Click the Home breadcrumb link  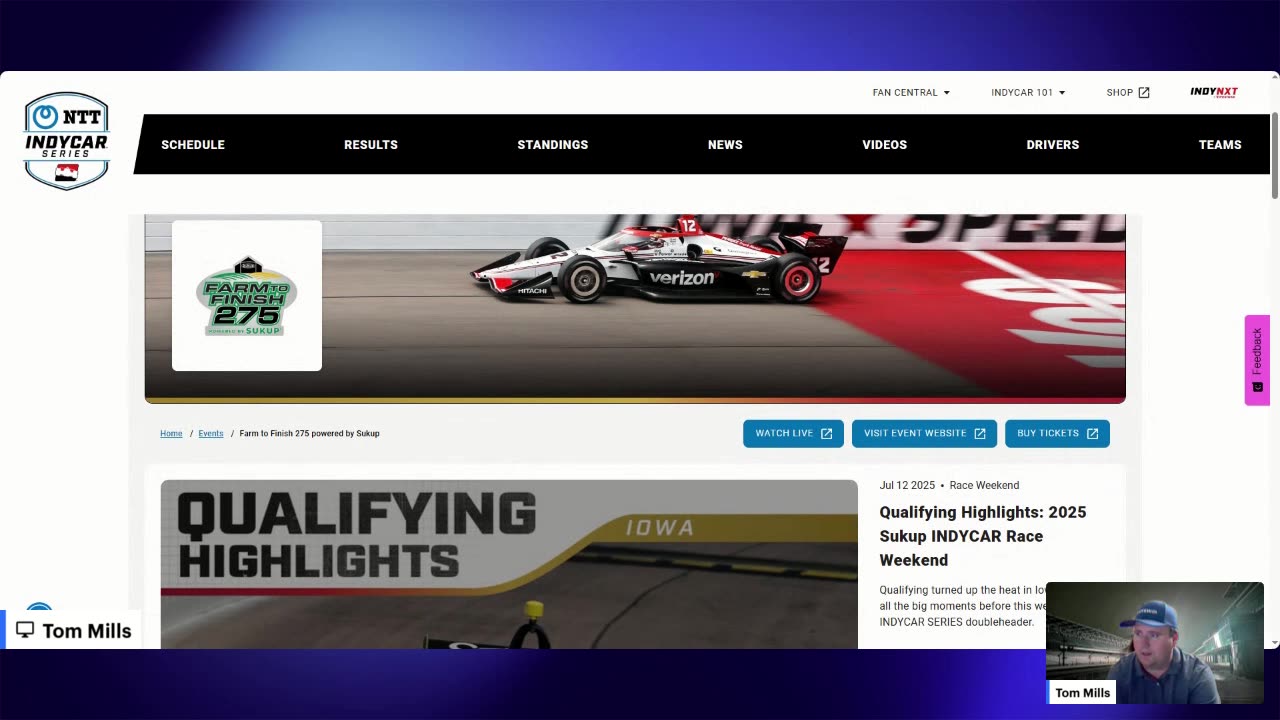coord(171,433)
